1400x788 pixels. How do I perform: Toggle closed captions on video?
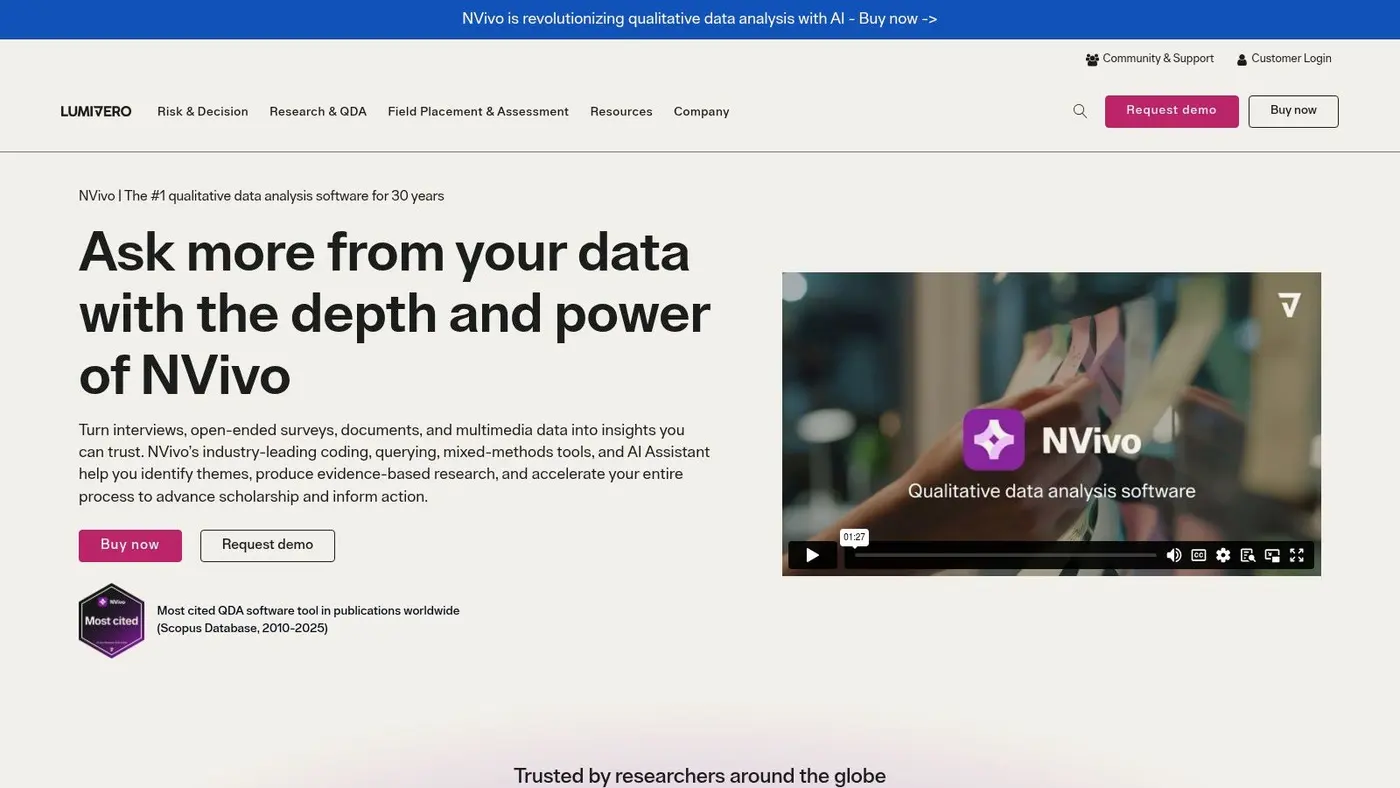pyautogui.click(x=1198, y=555)
